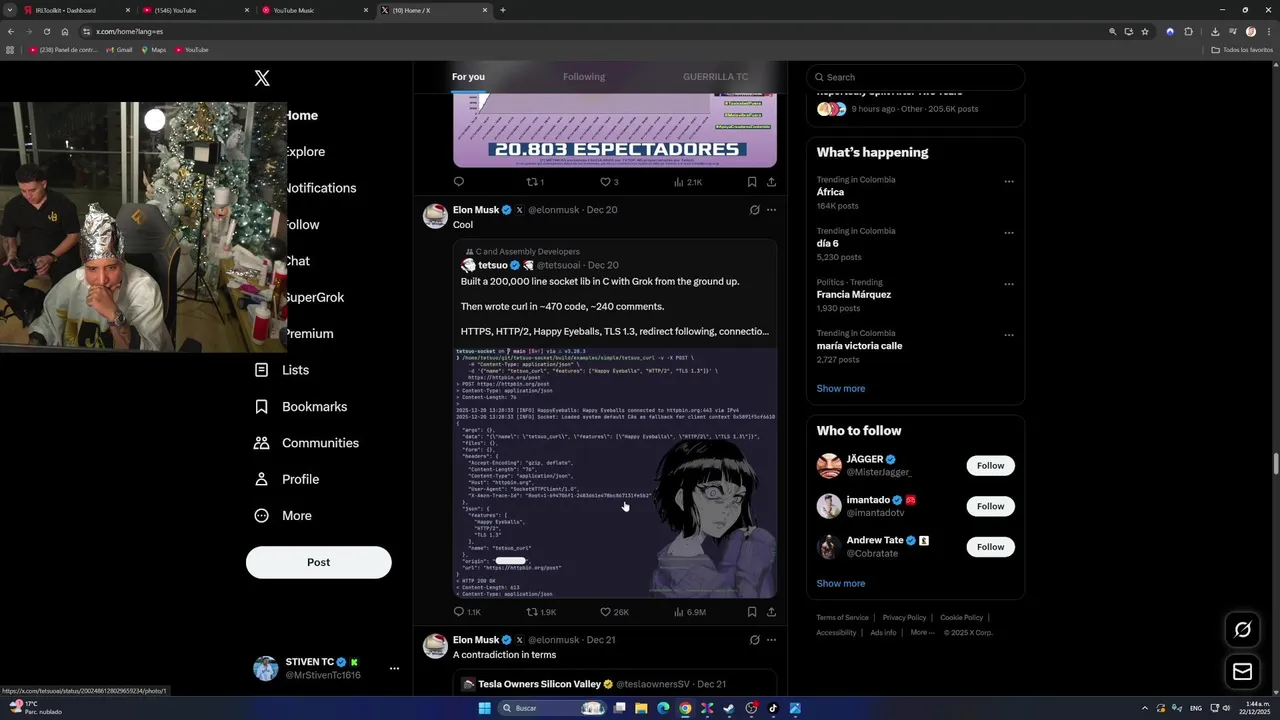The width and height of the screenshot is (1280, 720).
Task: Reply to the post with 1.1K replies
Action: [467, 612]
